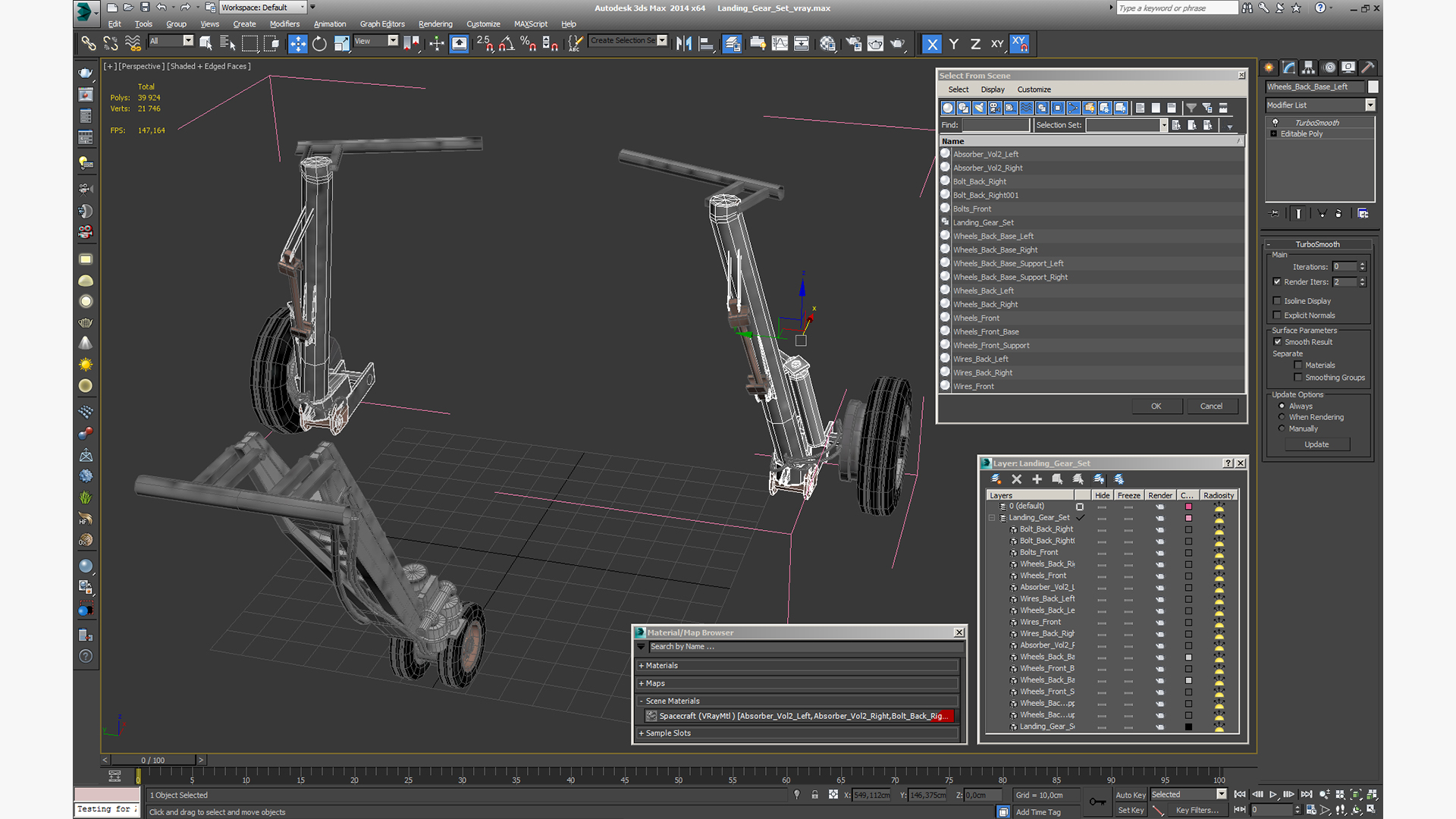
Task: Click the Find field in Select From Scene
Action: 996,125
